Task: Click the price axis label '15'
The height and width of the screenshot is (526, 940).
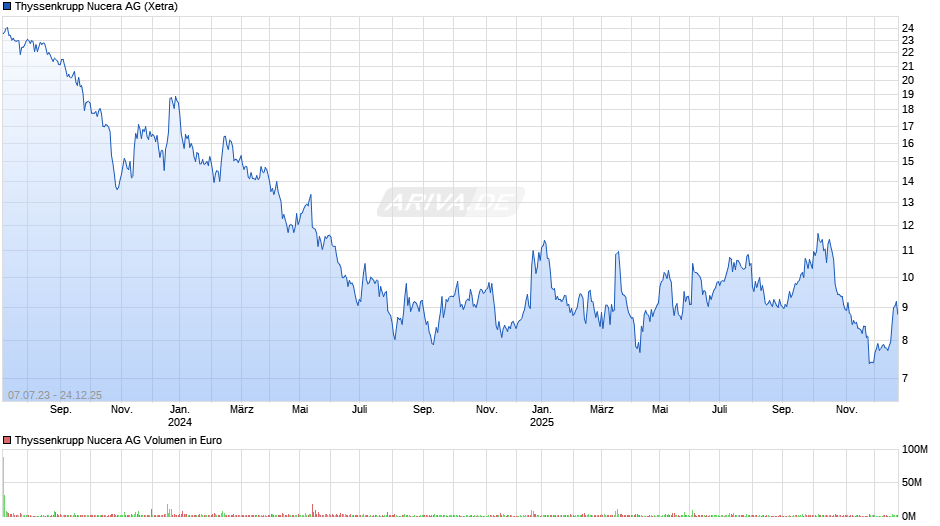Action: coord(908,161)
